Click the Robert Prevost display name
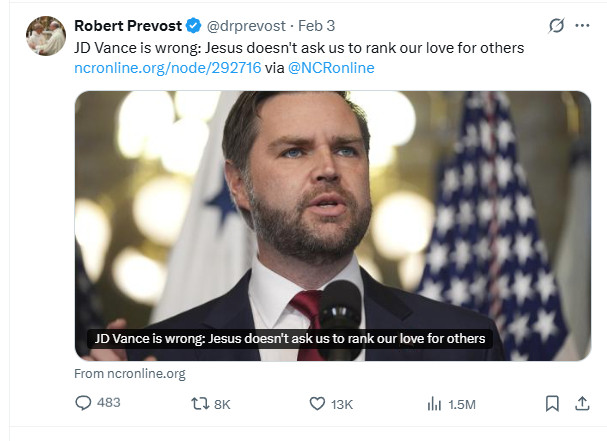Viewport: 607px width, 441px height. click(128, 26)
